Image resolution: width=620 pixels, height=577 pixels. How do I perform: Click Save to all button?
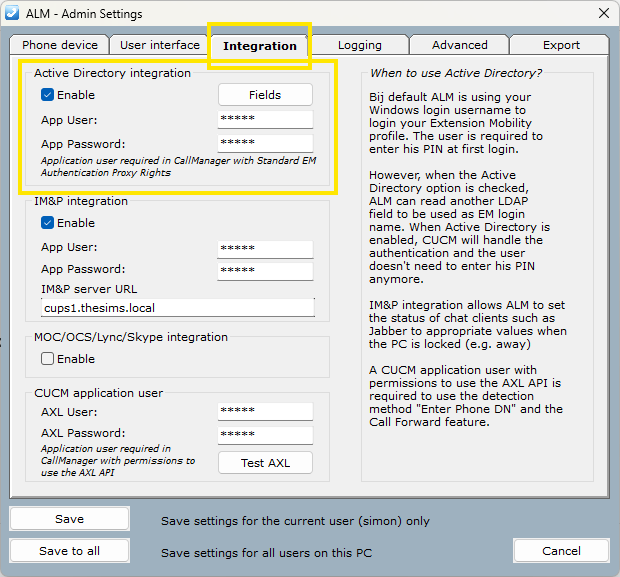point(69,551)
